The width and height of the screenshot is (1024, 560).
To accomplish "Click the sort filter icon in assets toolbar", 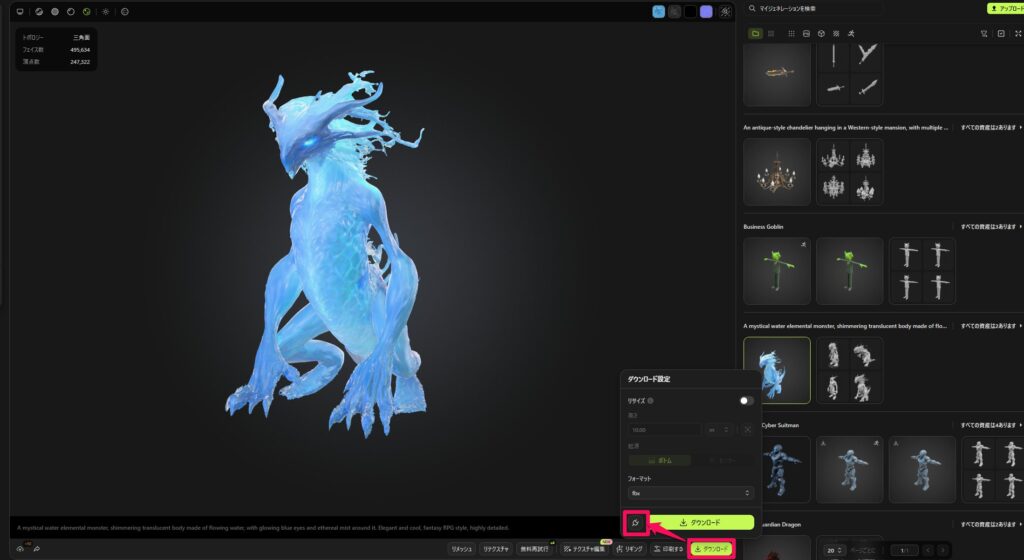I will 984,33.
